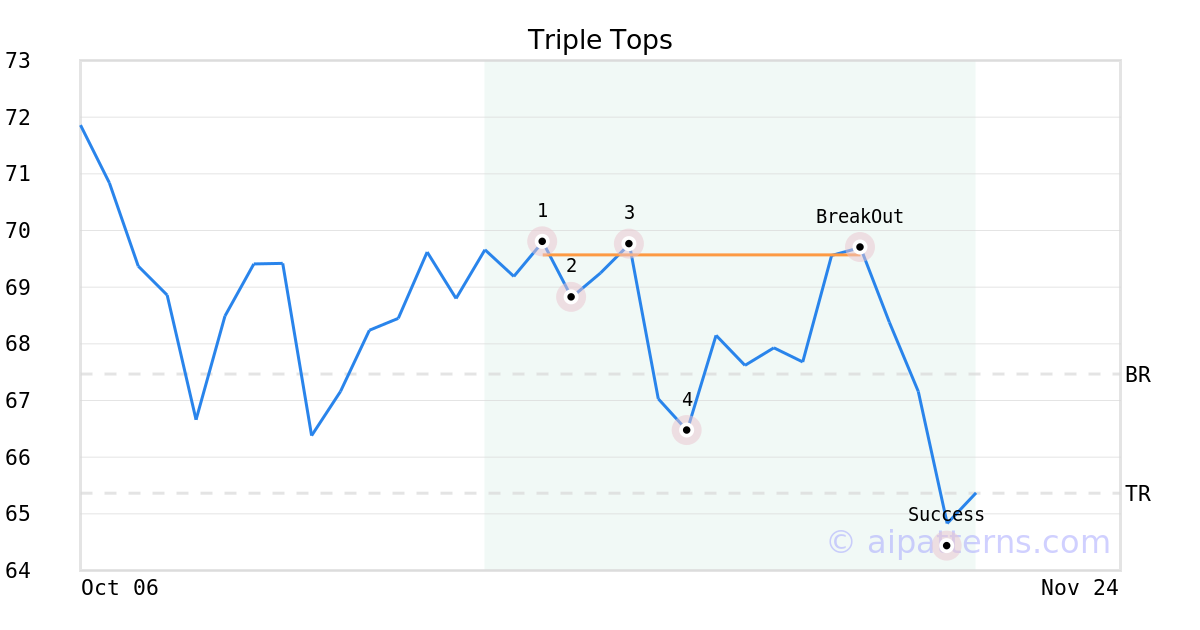
Task: Select the marker dot for point 2
Action: [571, 297]
